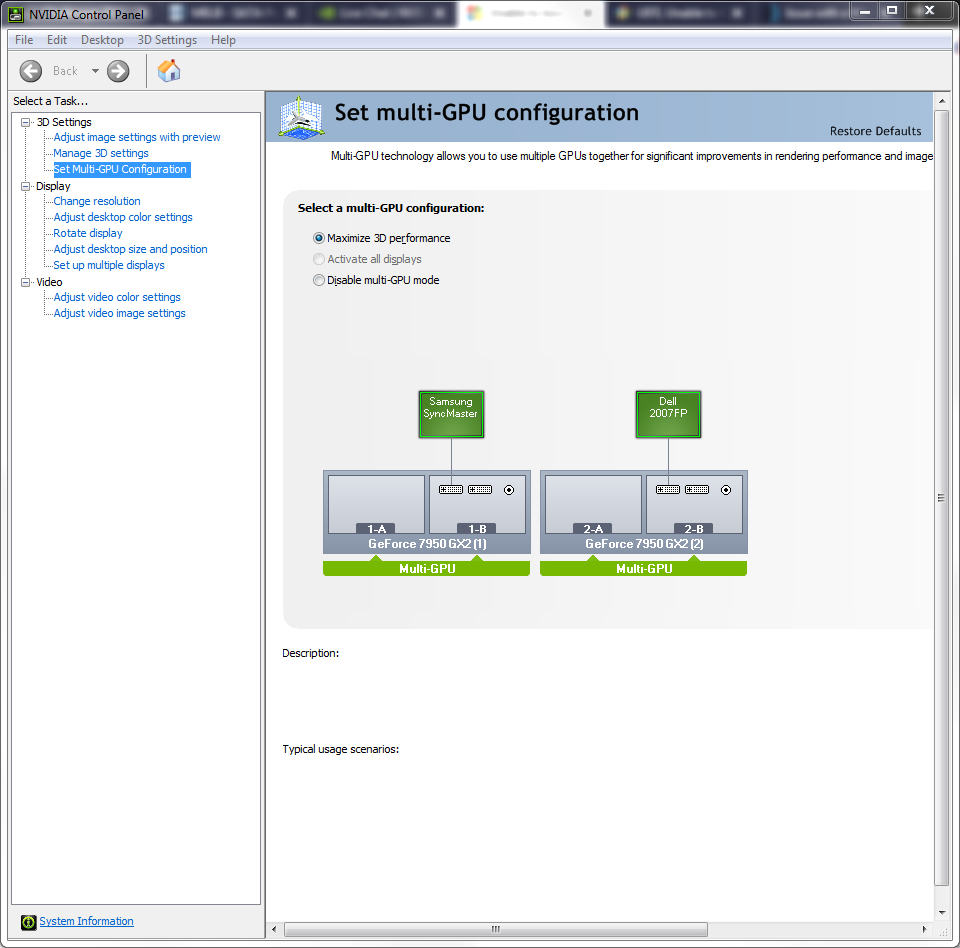The width and height of the screenshot is (960, 948).
Task: Click the Video tree label
Action: pyautogui.click(x=49, y=282)
